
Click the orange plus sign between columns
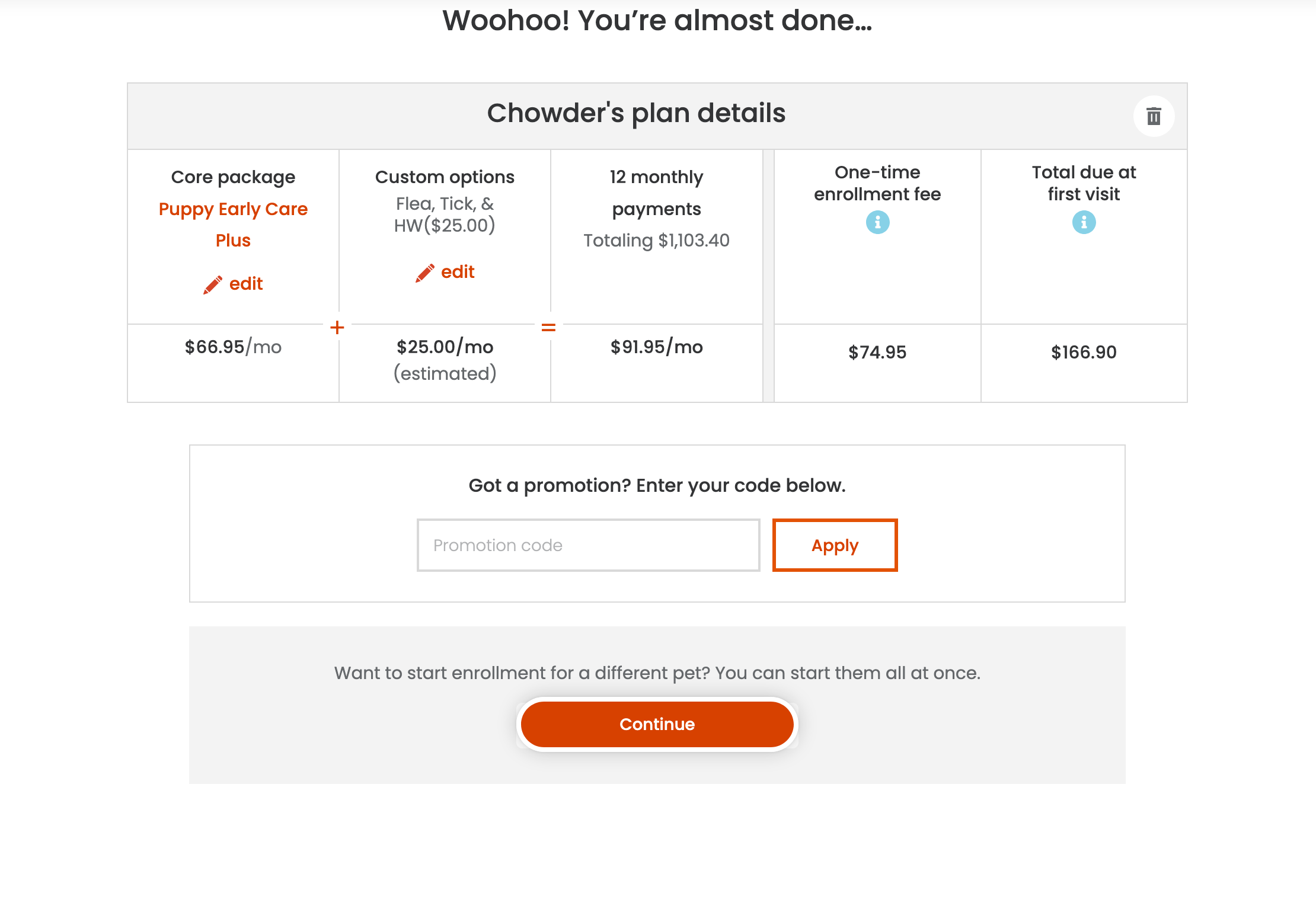[337, 327]
